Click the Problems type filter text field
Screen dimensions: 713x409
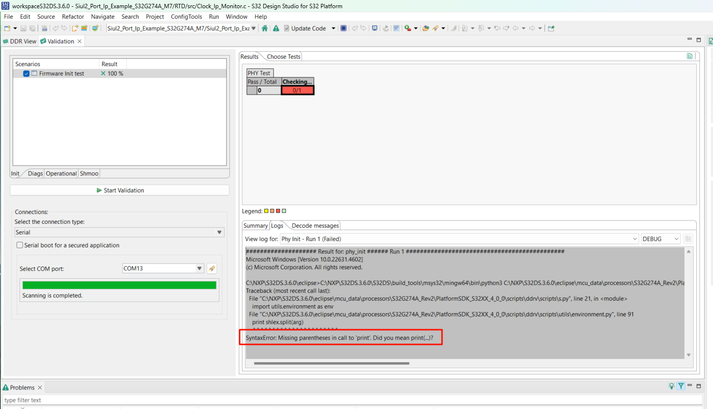pyautogui.click(x=352, y=400)
